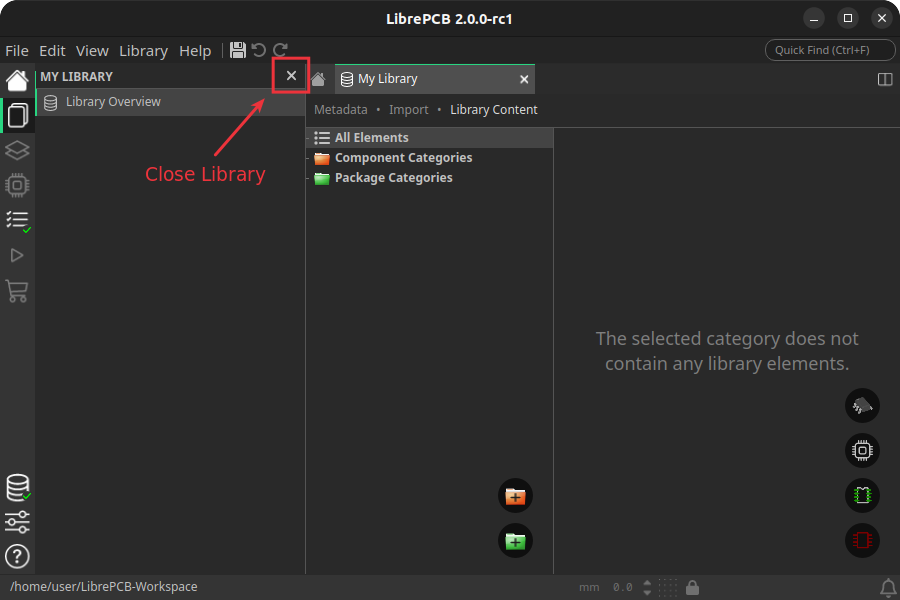Screen dimensions: 900x600
Task: Click the green-pinned component chip button
Action: point(862,494)
